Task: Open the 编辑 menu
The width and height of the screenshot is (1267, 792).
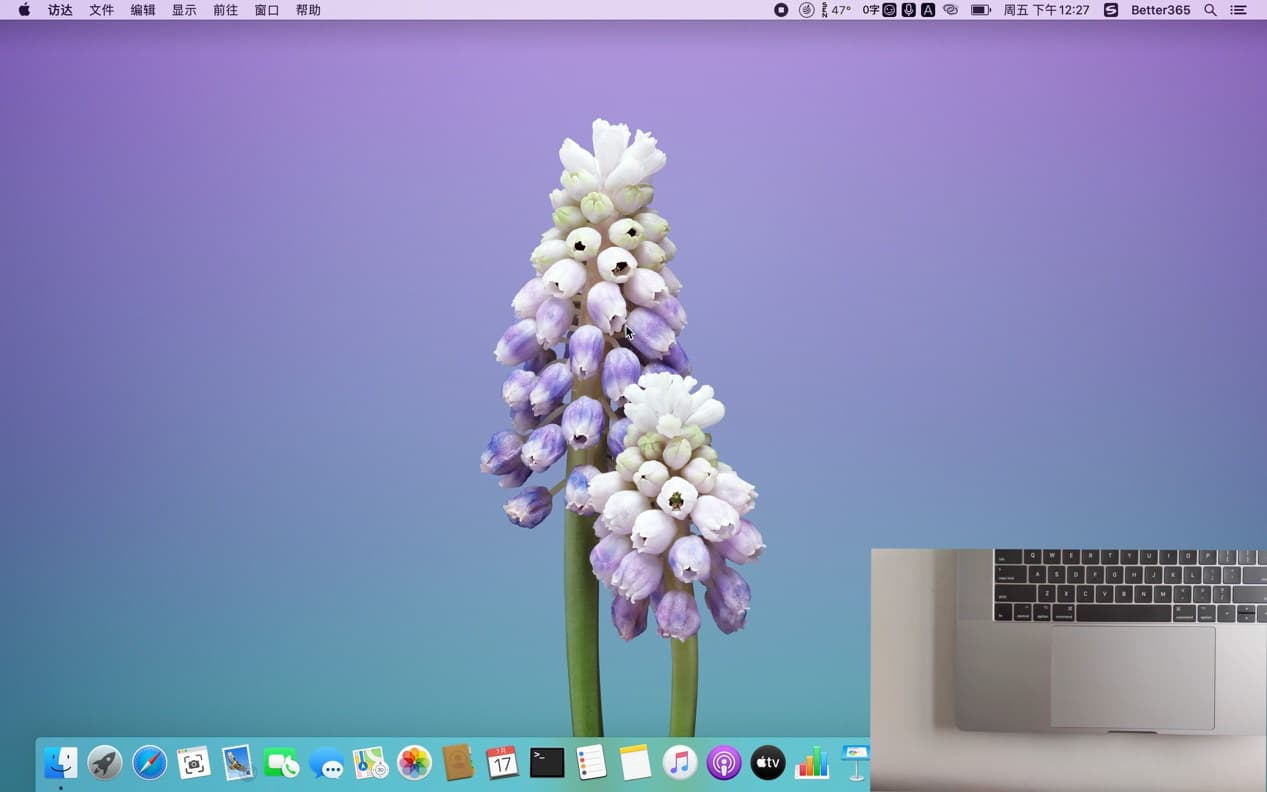Action: [x=143, y=10]
